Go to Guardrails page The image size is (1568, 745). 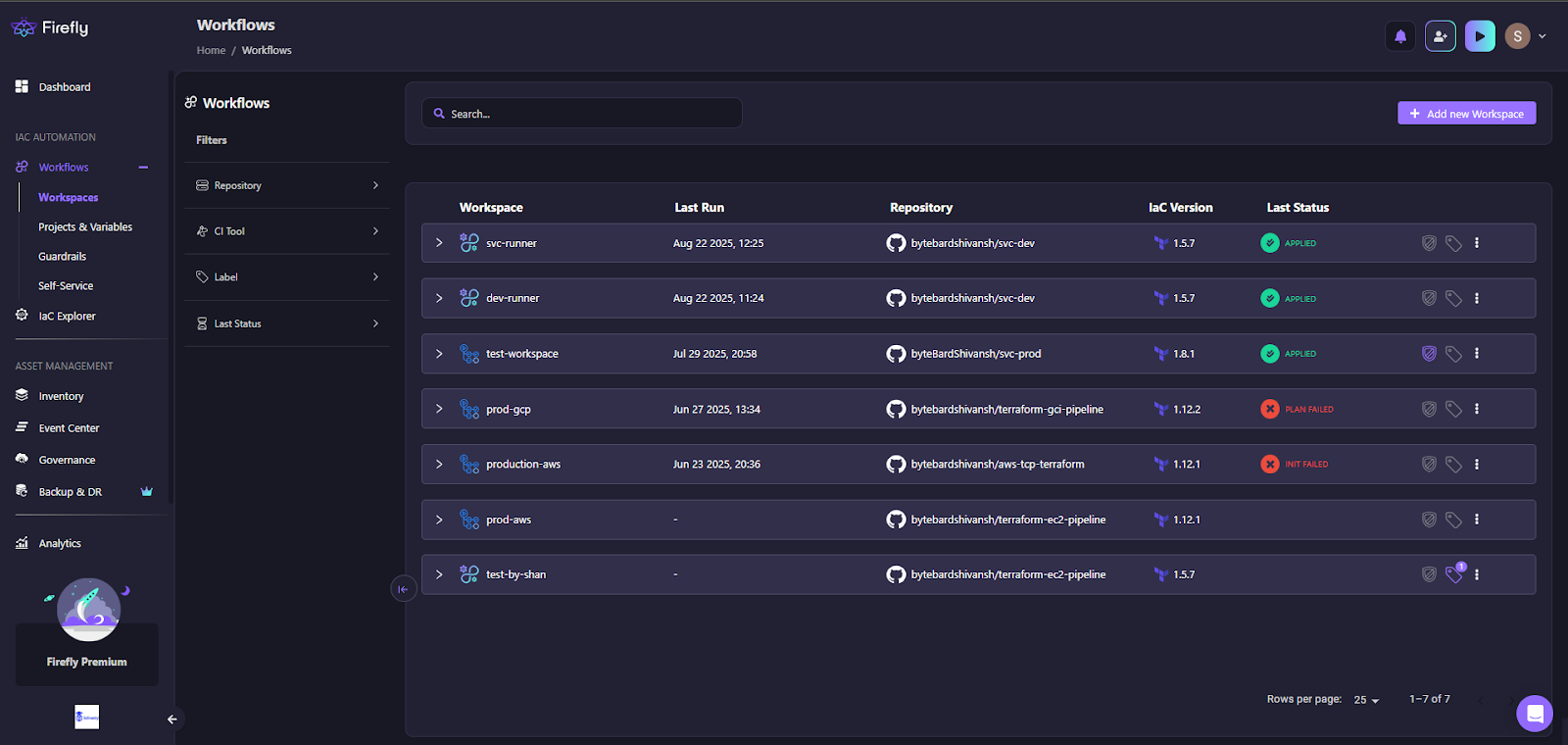point(63,256)
